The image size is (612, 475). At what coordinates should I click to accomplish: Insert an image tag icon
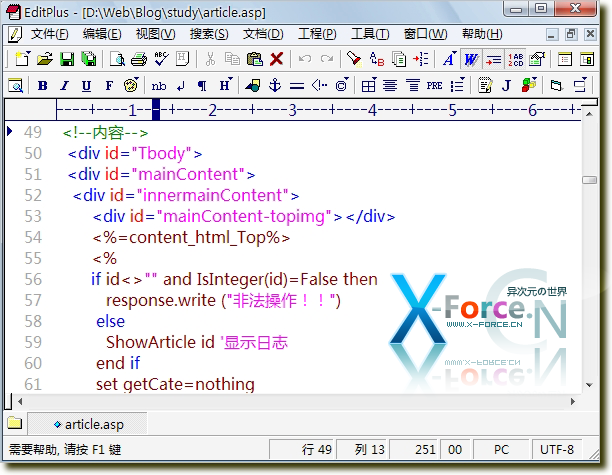pos(253,85)
